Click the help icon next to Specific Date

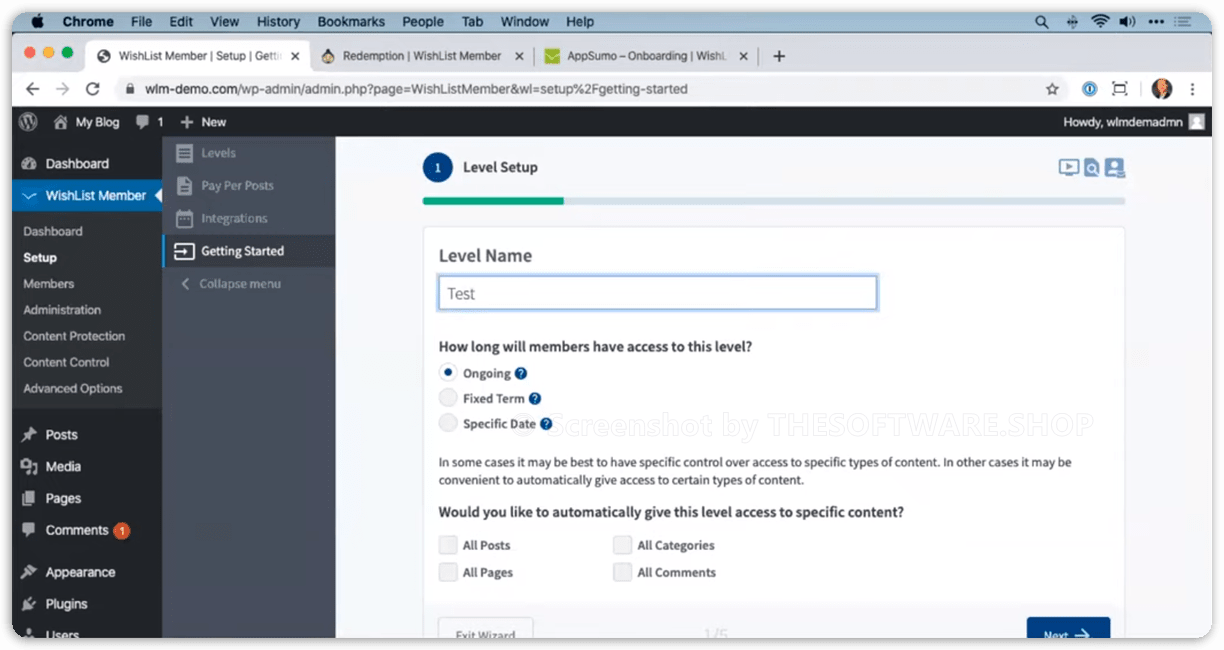[x=546, y=424]
